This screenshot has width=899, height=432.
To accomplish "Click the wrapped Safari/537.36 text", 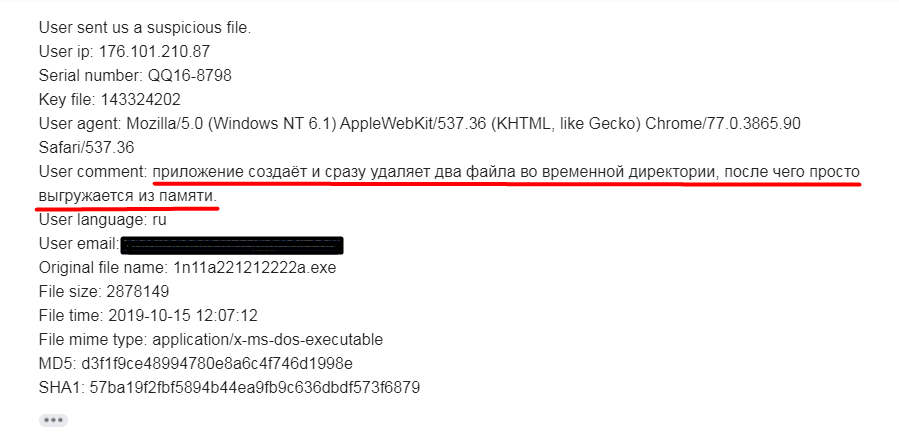I will (86, 147).
